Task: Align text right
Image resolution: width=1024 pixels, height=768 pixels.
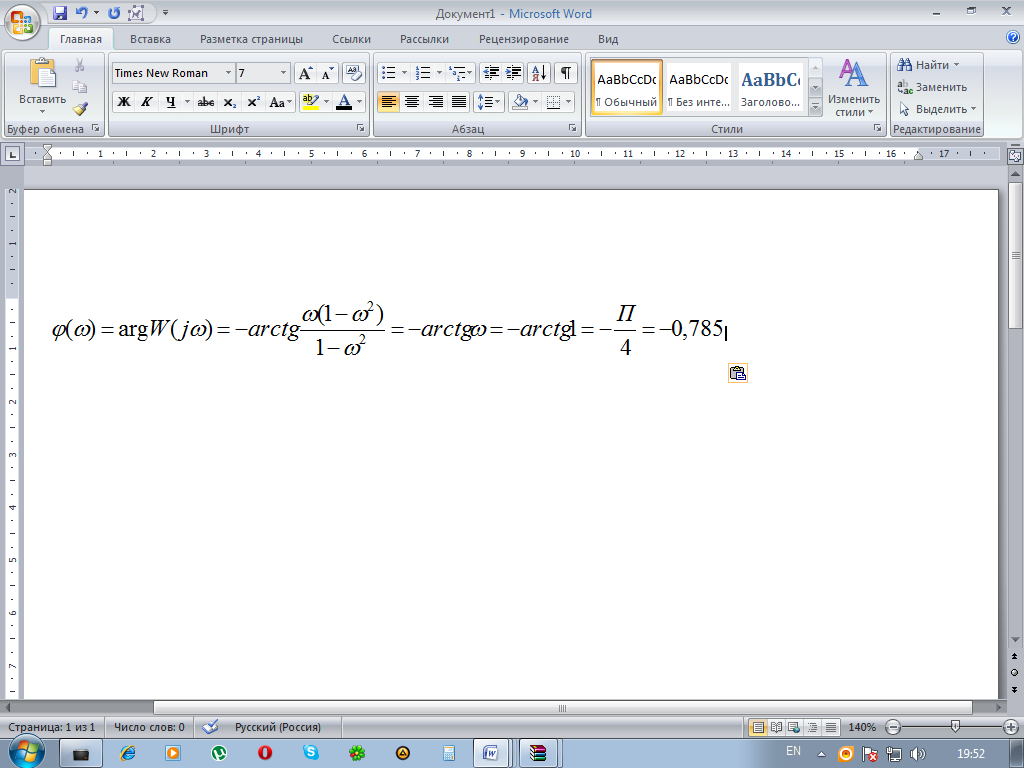Action: 436,102
